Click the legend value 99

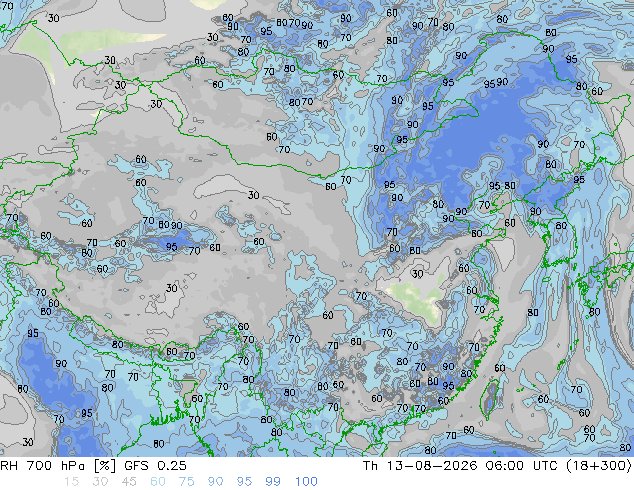[x=273, y=482]
